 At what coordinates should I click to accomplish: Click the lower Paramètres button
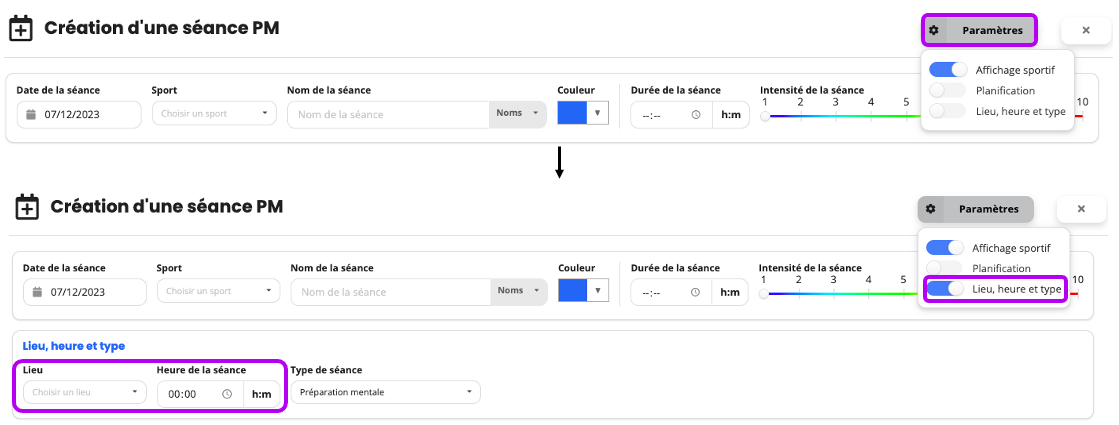975,209
